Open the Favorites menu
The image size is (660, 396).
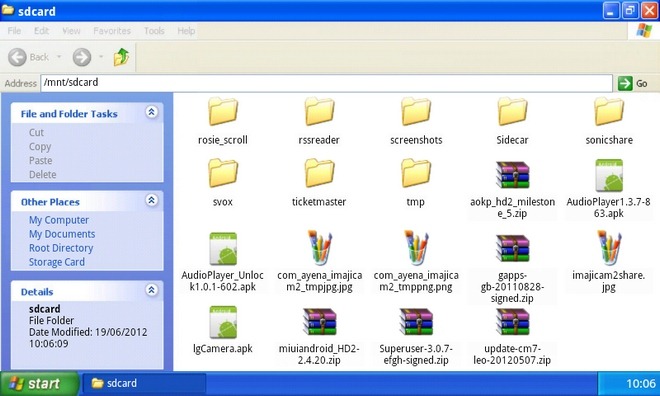112,31
